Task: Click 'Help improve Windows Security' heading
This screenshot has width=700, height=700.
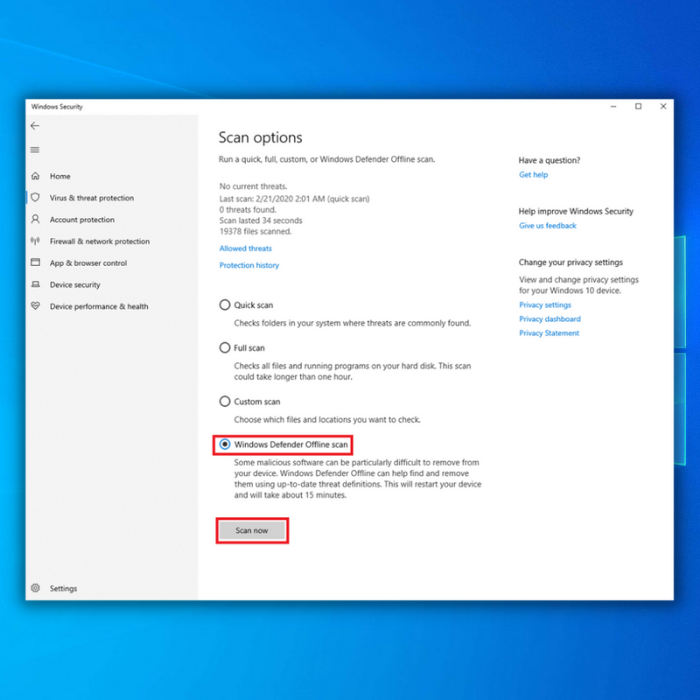Action: (x=576, y=211)
